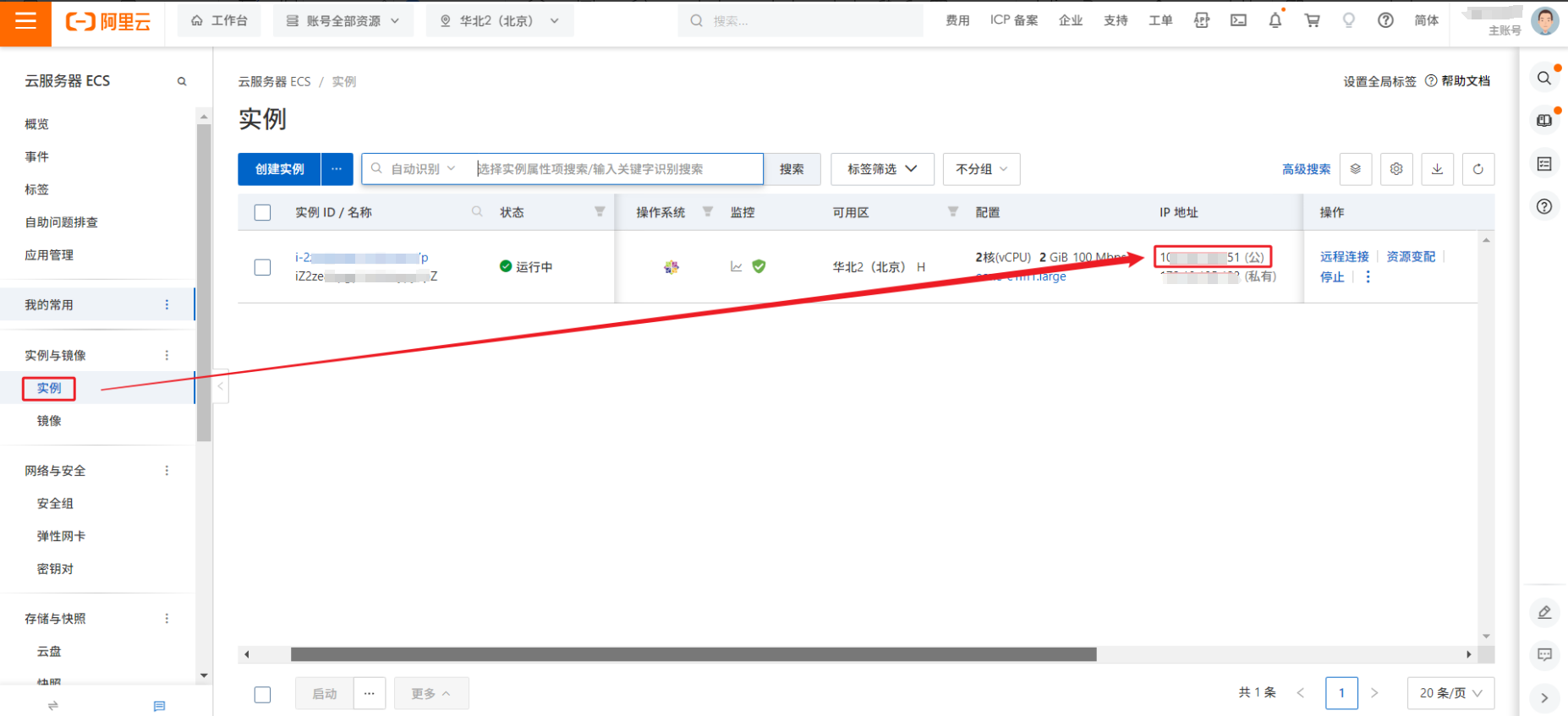This screenshot has width=1568, height=716.
Task: Click the Alibaba Cloud logo
Action: 108,22
